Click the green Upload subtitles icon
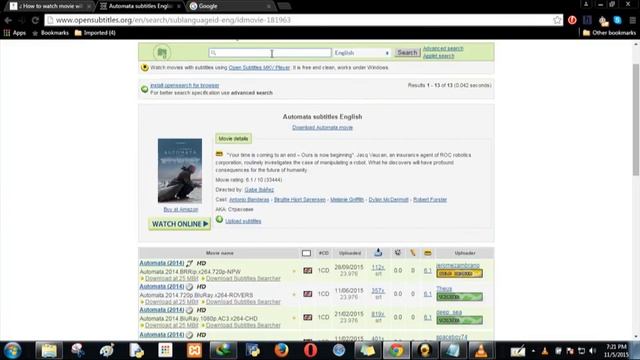 [219, 220]
